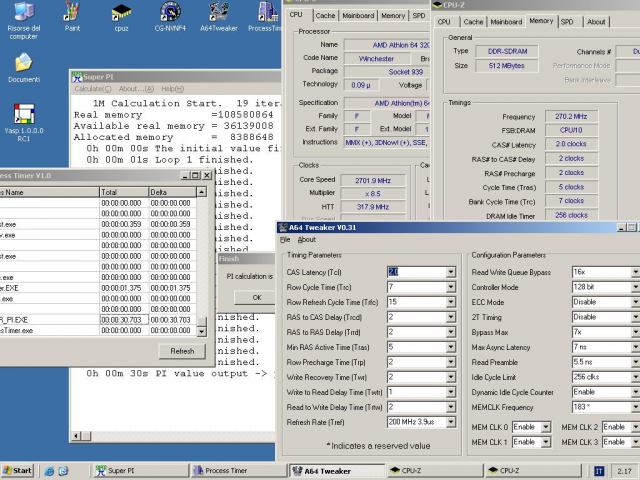640x480 pixels.
Task: Open File menu in A64 Tweaker
Action: (x=285, y=240)
